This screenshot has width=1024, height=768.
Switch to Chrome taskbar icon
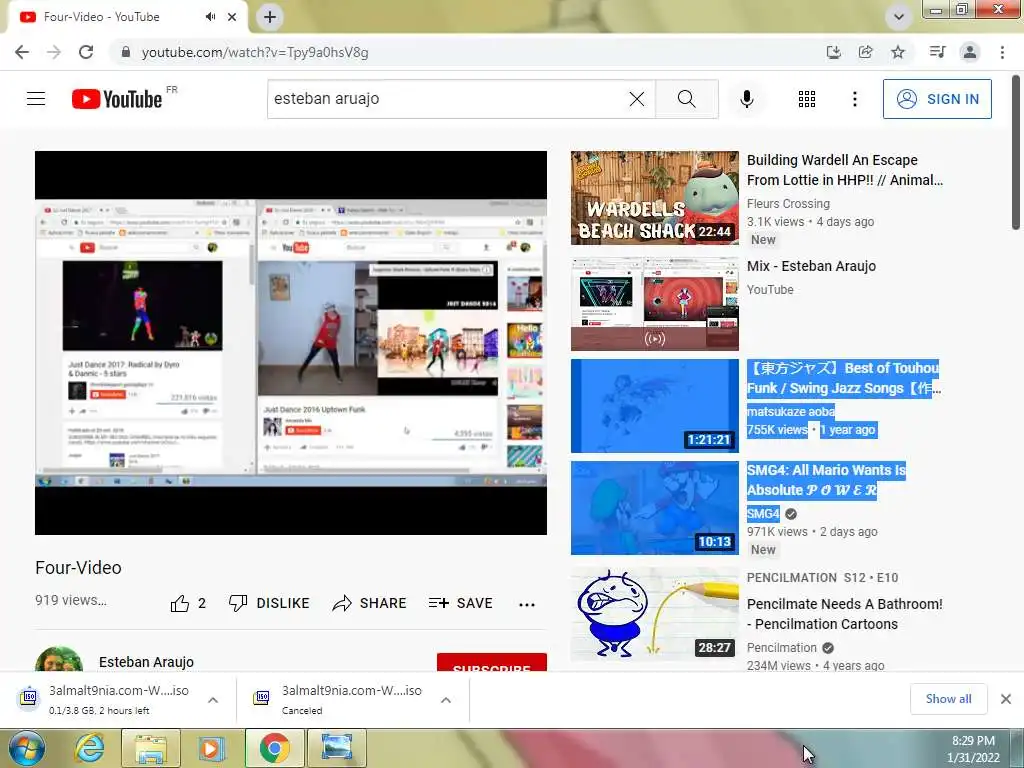tap(274, 748)
